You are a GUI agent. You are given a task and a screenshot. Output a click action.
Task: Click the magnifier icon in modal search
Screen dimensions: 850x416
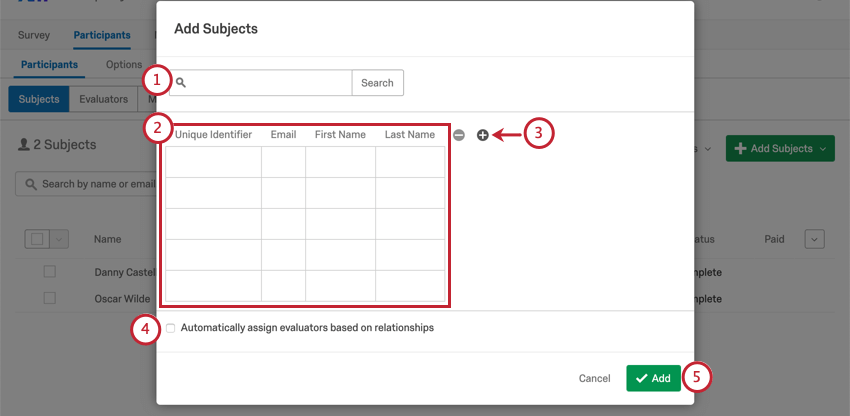(x=181, y=83)
